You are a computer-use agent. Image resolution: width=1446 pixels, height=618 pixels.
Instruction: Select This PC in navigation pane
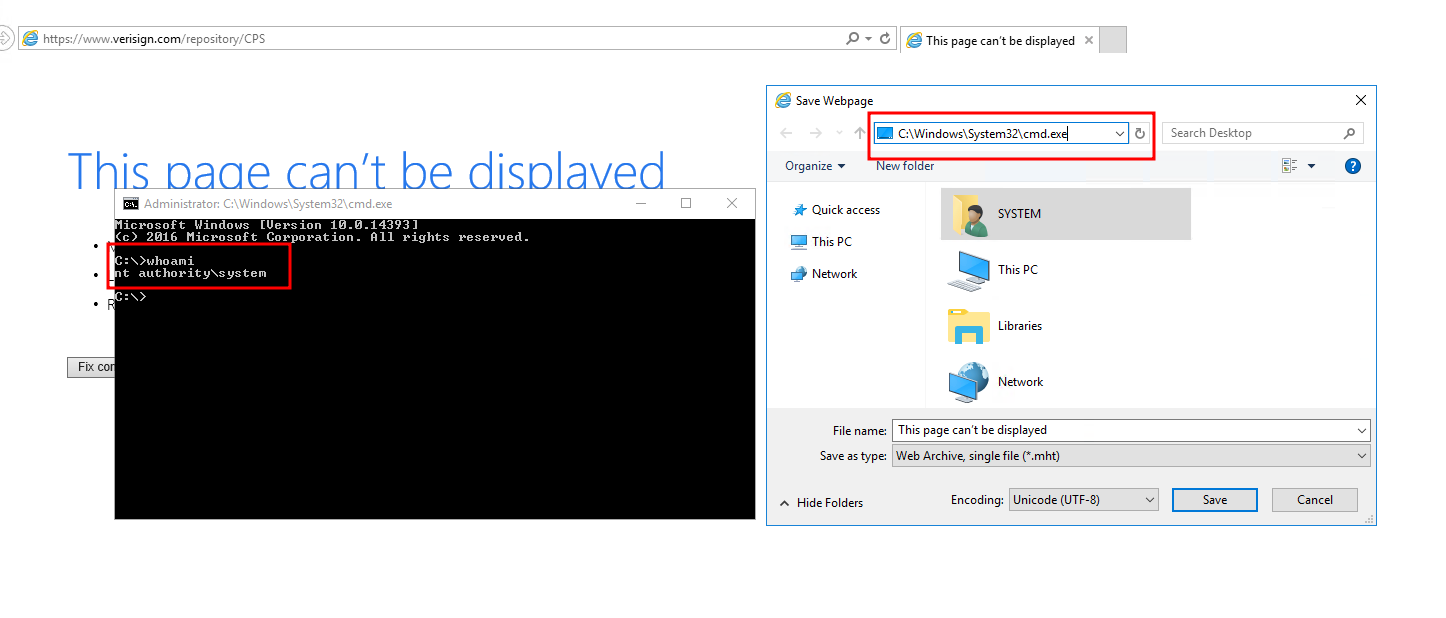pyautogui.click(x=831, y=242)
